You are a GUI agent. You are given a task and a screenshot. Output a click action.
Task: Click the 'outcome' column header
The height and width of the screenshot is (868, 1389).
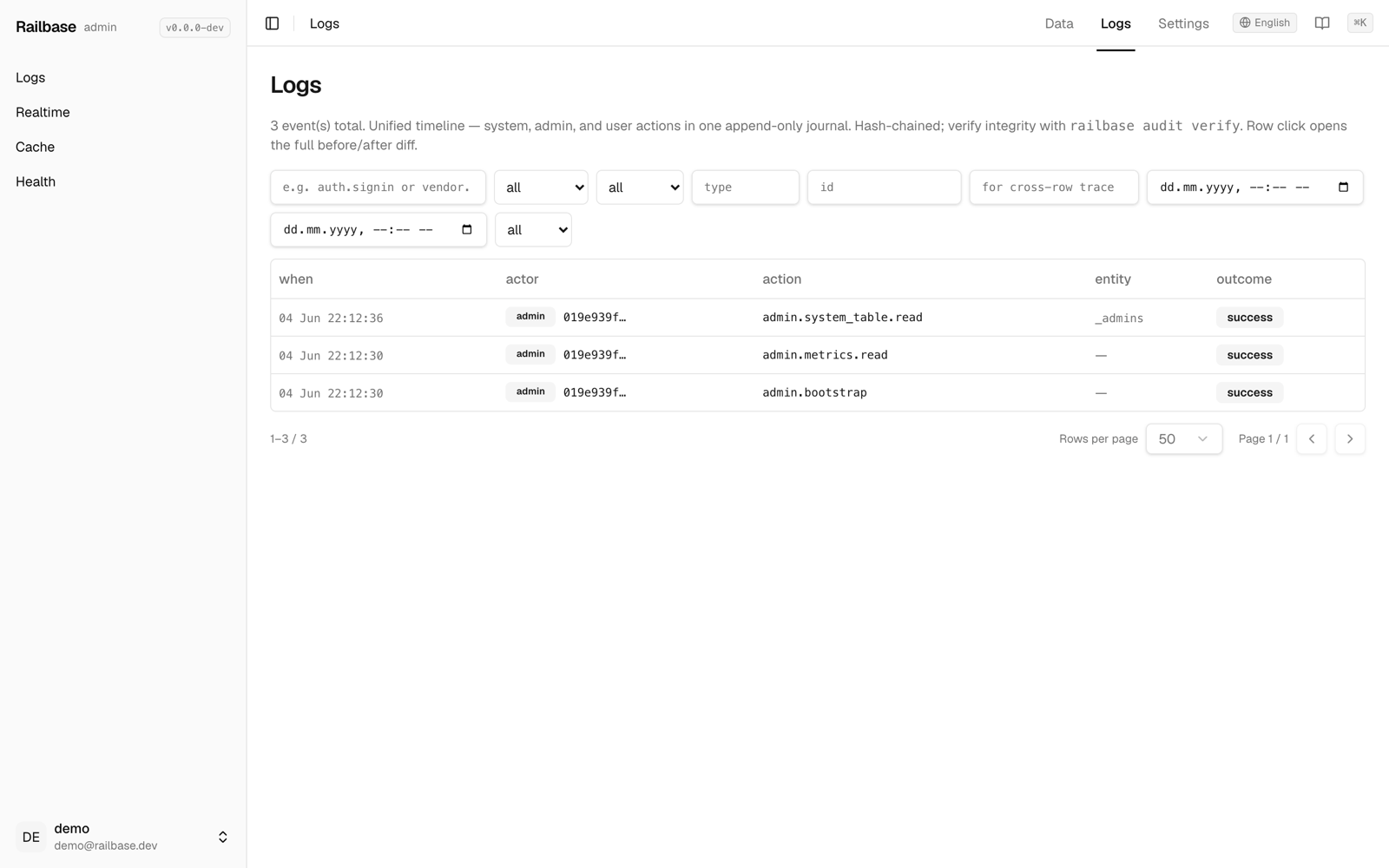pyautogui.click(x=1244, y=279)
